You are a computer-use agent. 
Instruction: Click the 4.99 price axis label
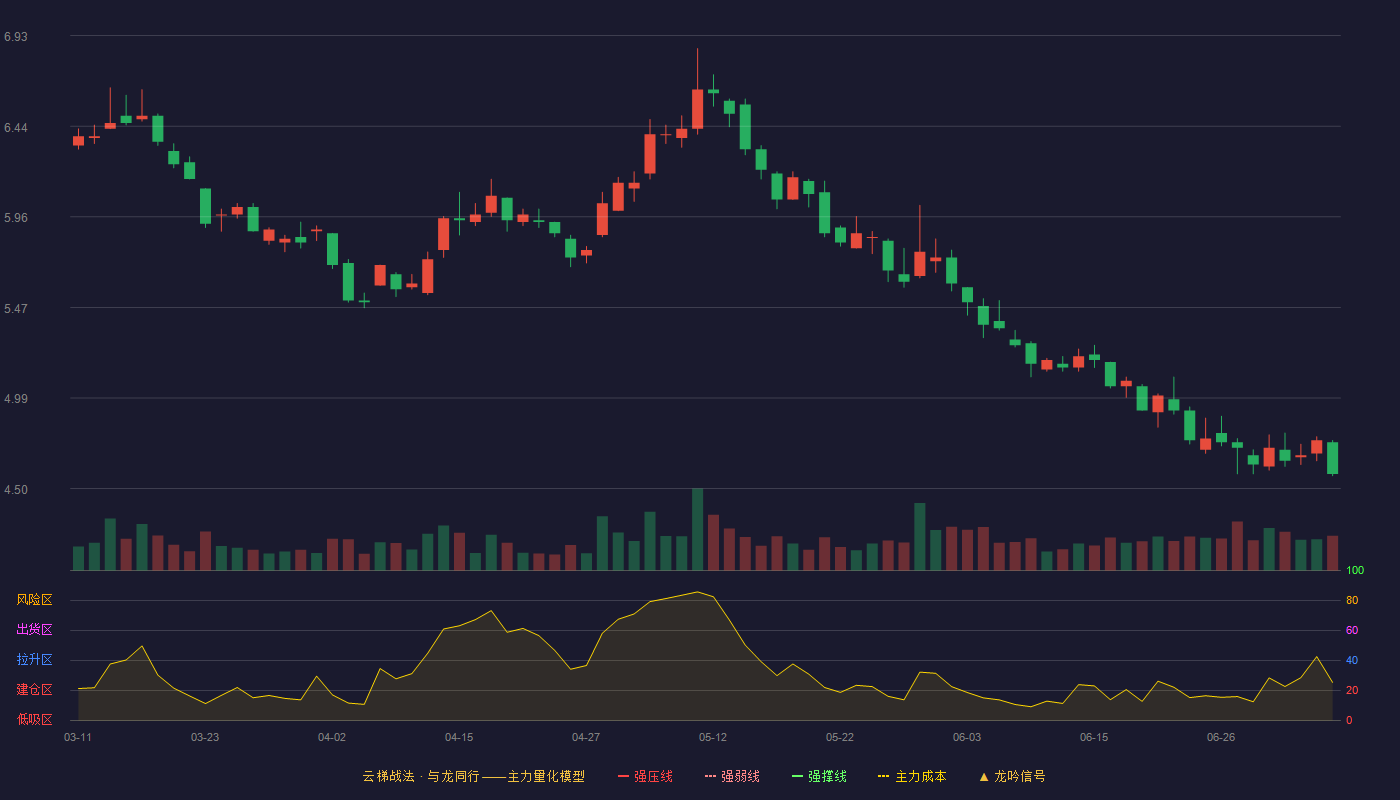[16, 399]
